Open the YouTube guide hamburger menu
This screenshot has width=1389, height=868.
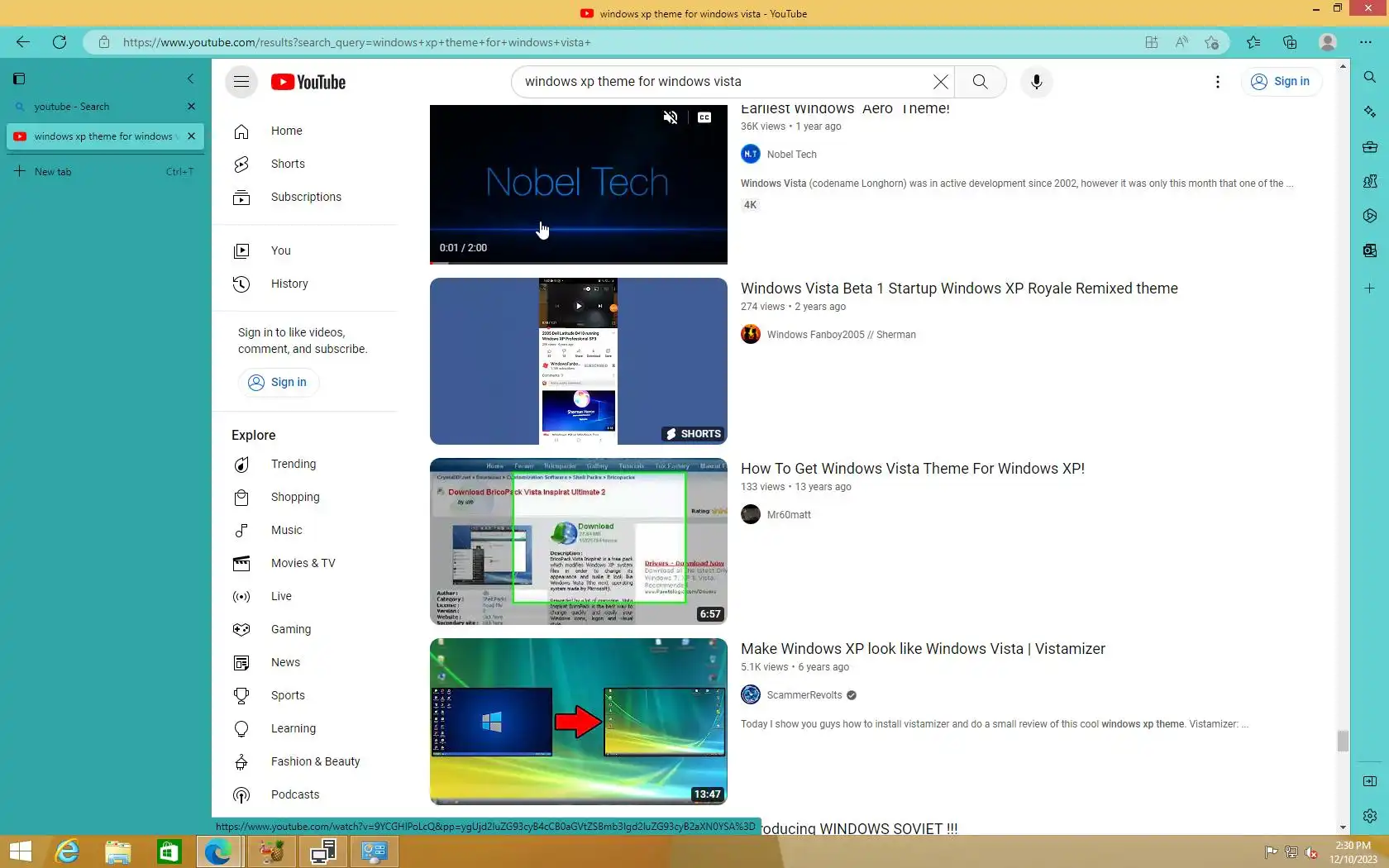click(x=241, y=82)
